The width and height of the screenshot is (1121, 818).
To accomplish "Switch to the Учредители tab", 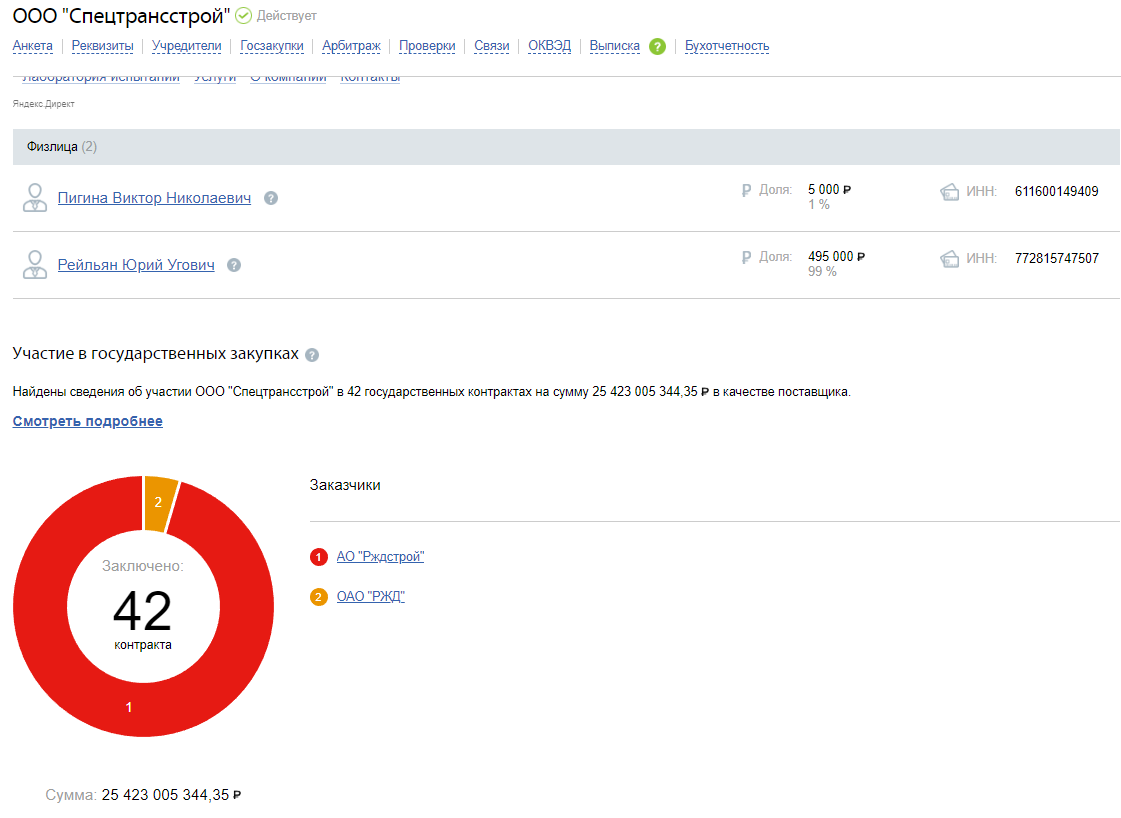I will pyautogui.click(x=187, y=46).
